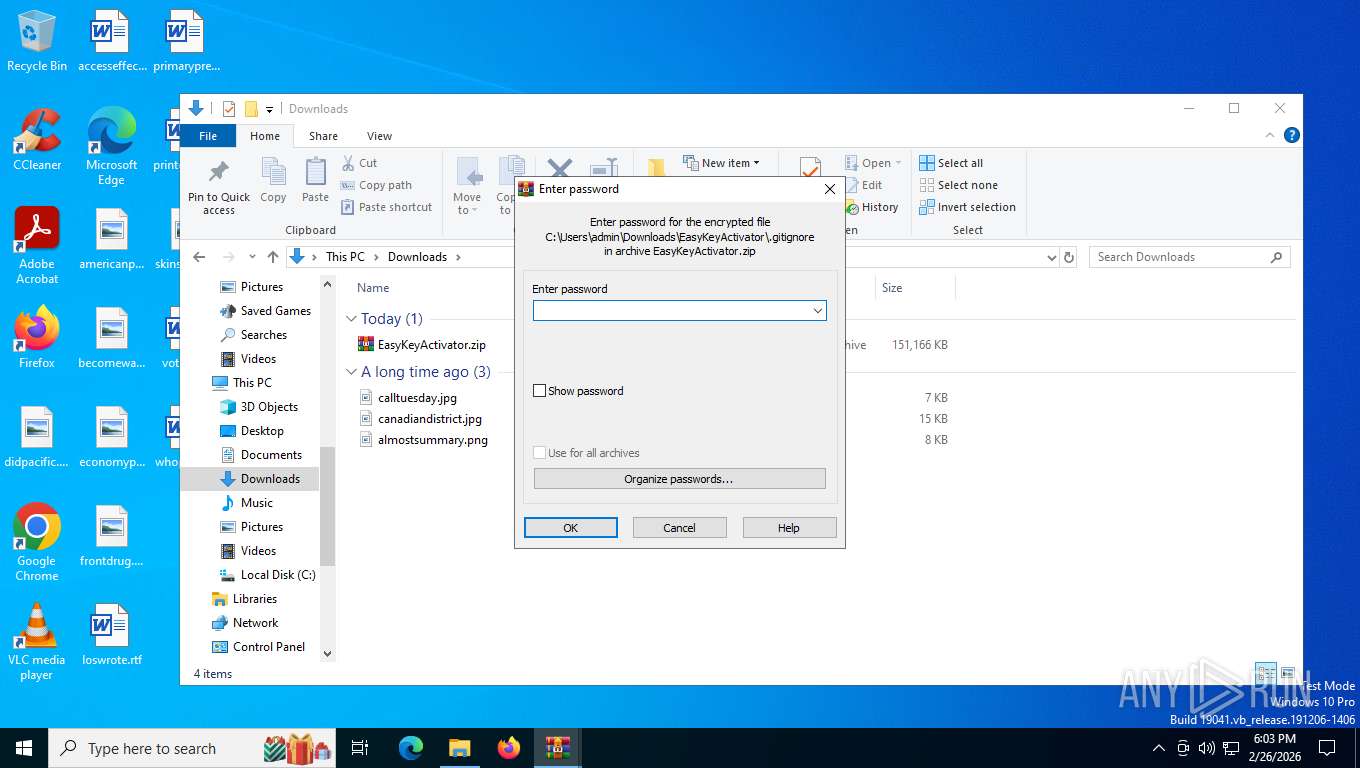Screen dimensions: 1360x768
Task: Click the Organize passwords button
Action: coord(679,479)
